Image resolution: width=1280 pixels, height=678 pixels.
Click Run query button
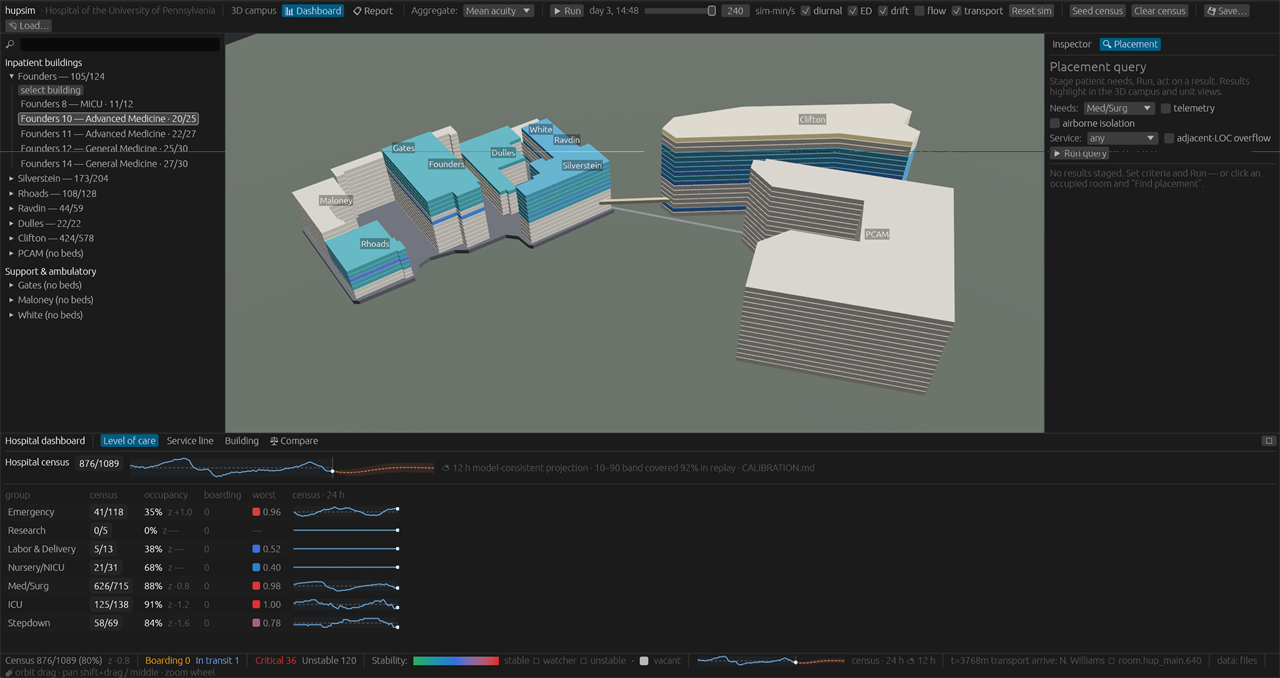pyautogui.click(x=1079, y=154)
